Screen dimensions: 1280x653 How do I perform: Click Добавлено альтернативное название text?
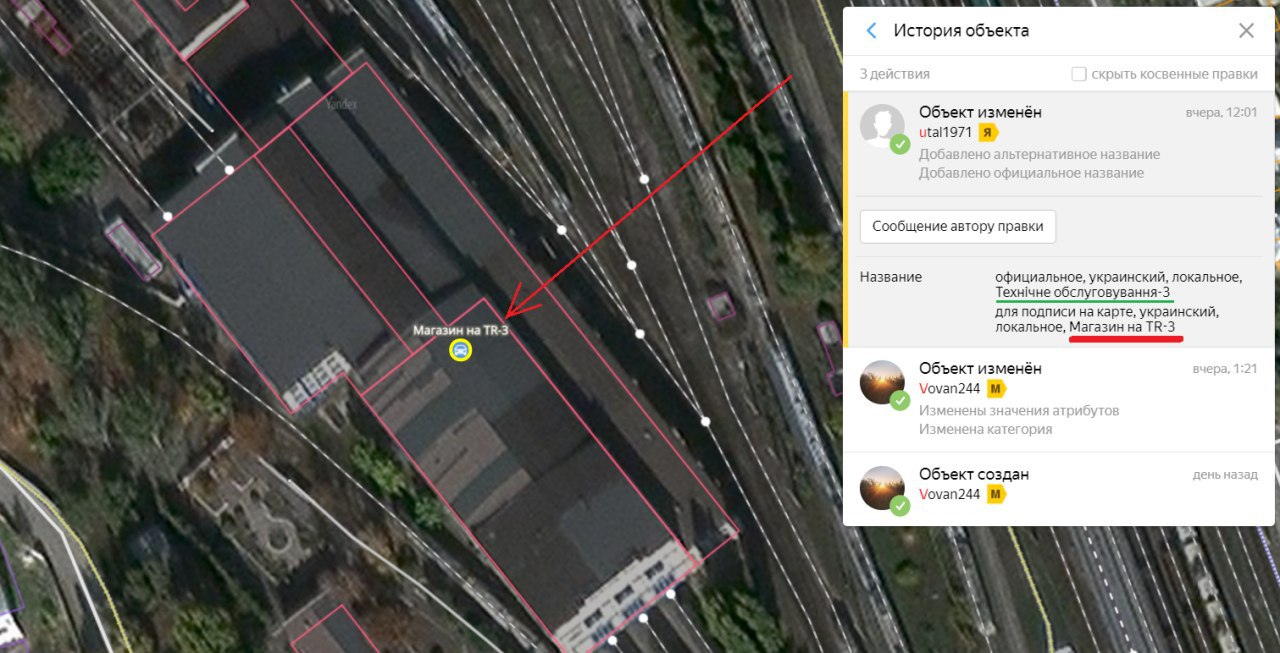1039,154
